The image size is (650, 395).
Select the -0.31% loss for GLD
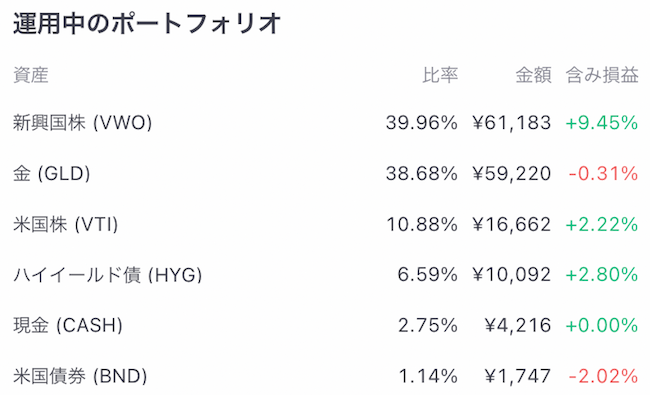click(603, 174)
